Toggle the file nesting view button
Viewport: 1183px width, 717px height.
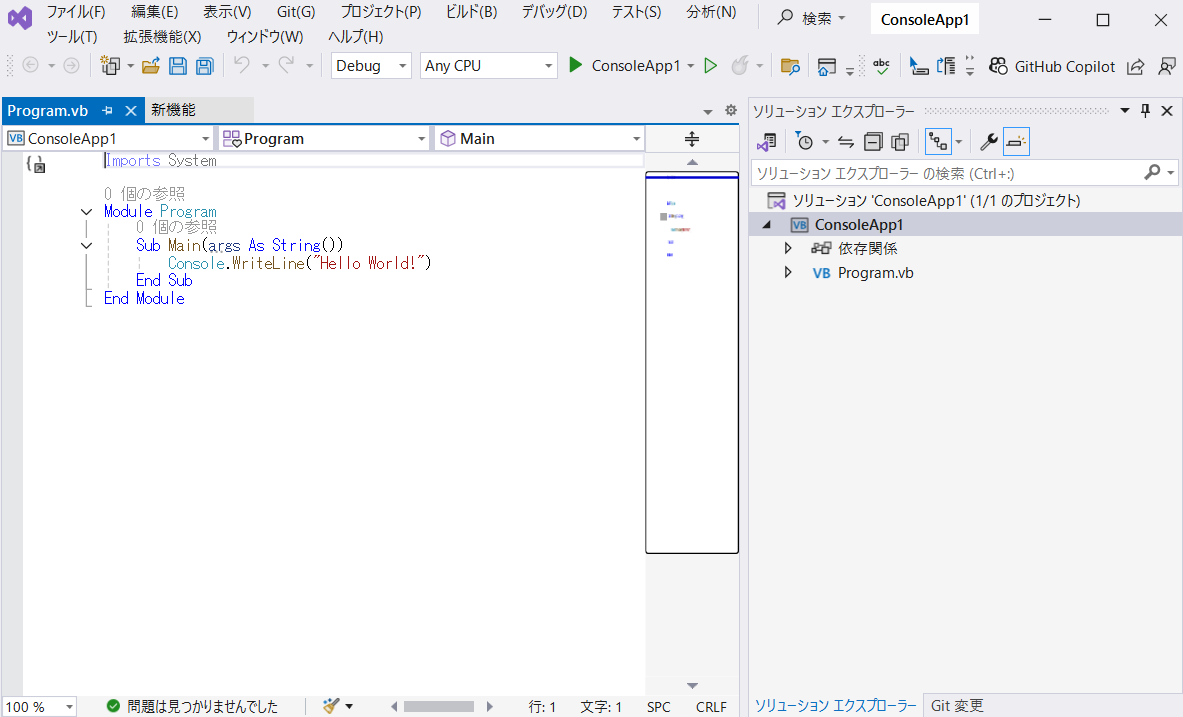click(937, 142)
